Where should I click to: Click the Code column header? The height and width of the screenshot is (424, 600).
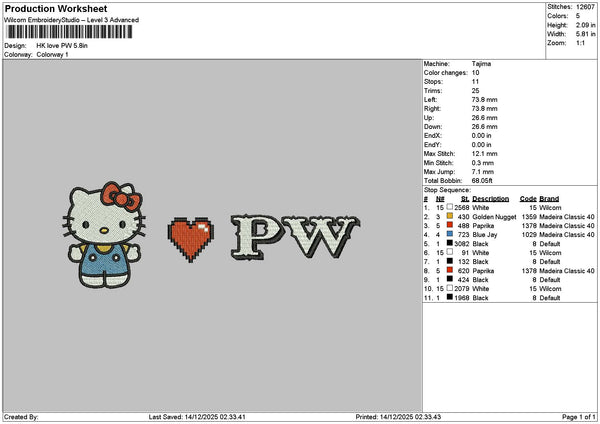tap(528, 199)
